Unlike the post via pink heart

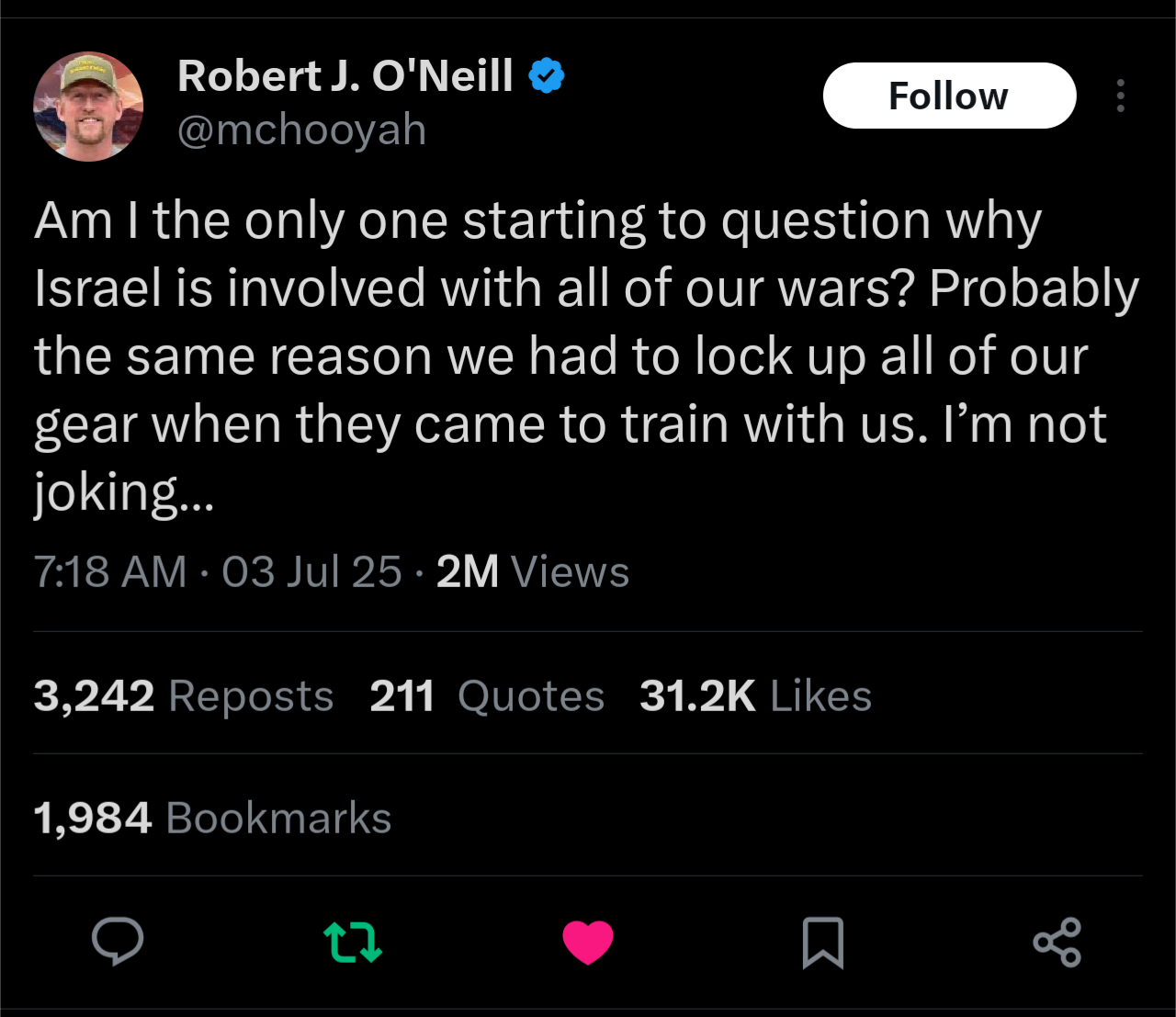pyautogui.click(x=588, y=943)
